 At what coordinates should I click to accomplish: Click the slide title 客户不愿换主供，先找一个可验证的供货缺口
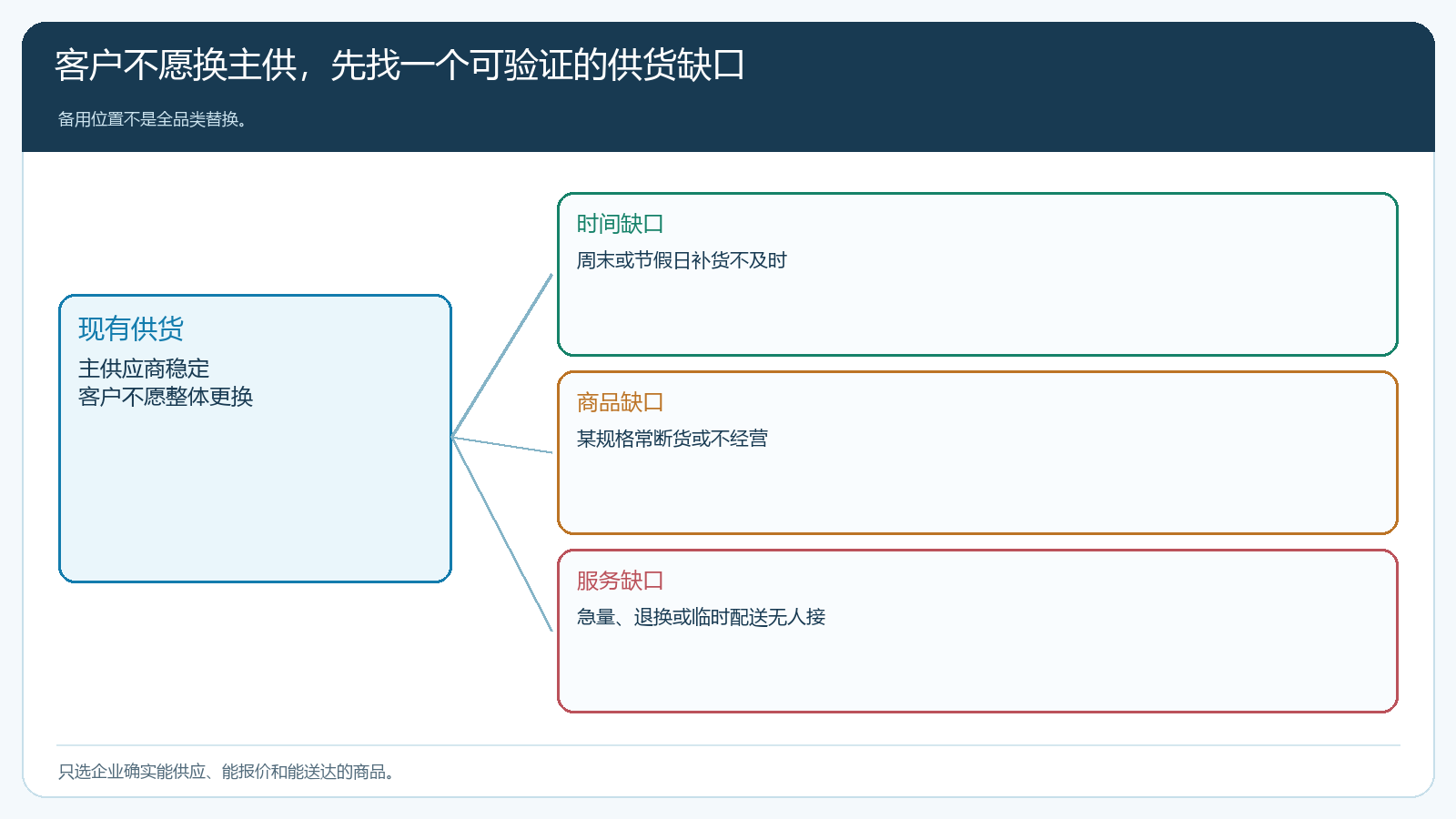click(399, 66)
